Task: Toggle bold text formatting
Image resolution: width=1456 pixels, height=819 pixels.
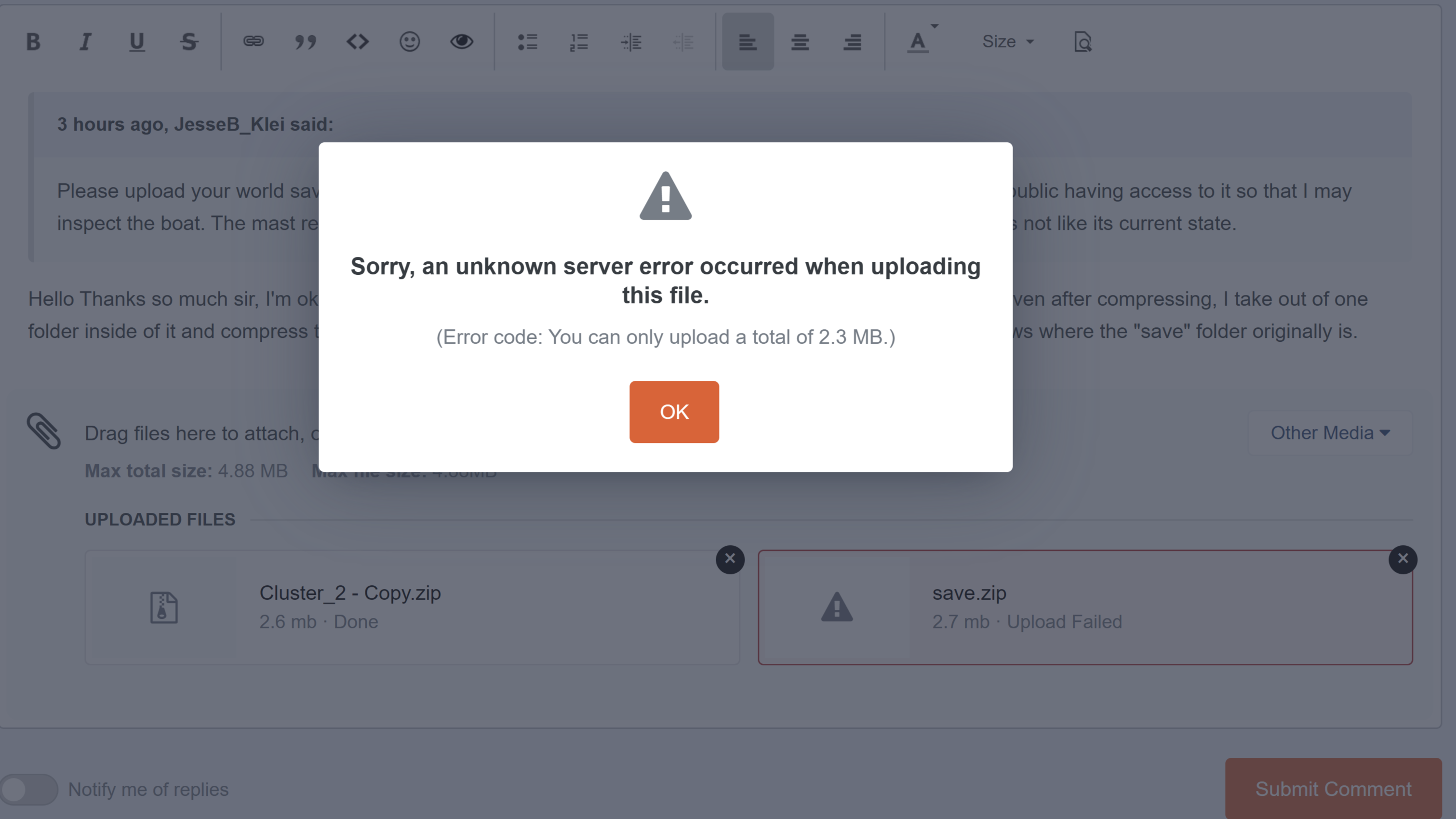Action: click(x=33, y=42)
